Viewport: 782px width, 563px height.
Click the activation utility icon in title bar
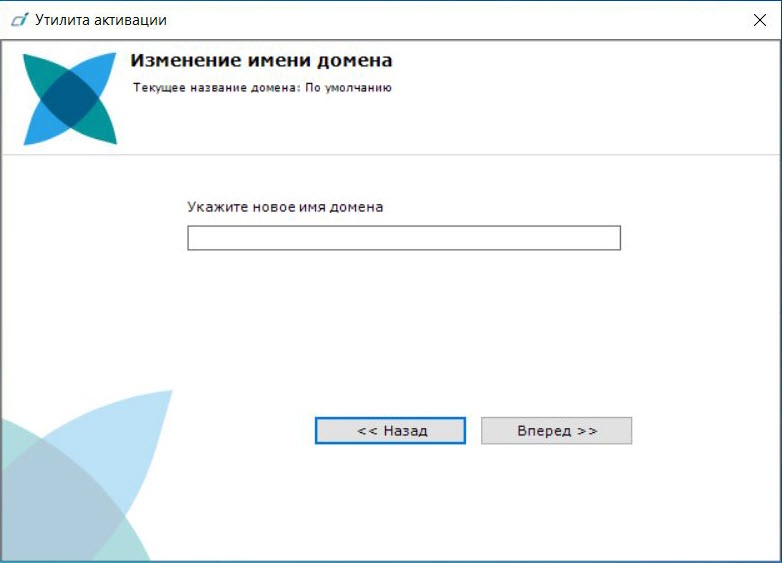click(x=18, y=20)
